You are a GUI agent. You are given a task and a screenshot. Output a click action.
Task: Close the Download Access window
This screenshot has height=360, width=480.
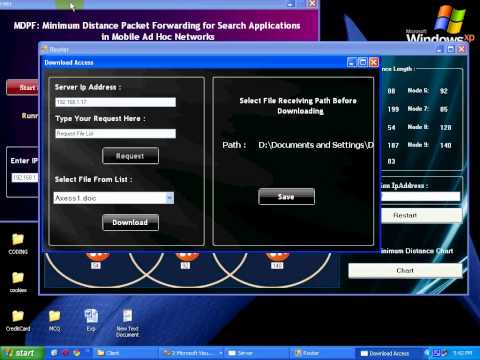pyautogui.click(x=374, y=62)
